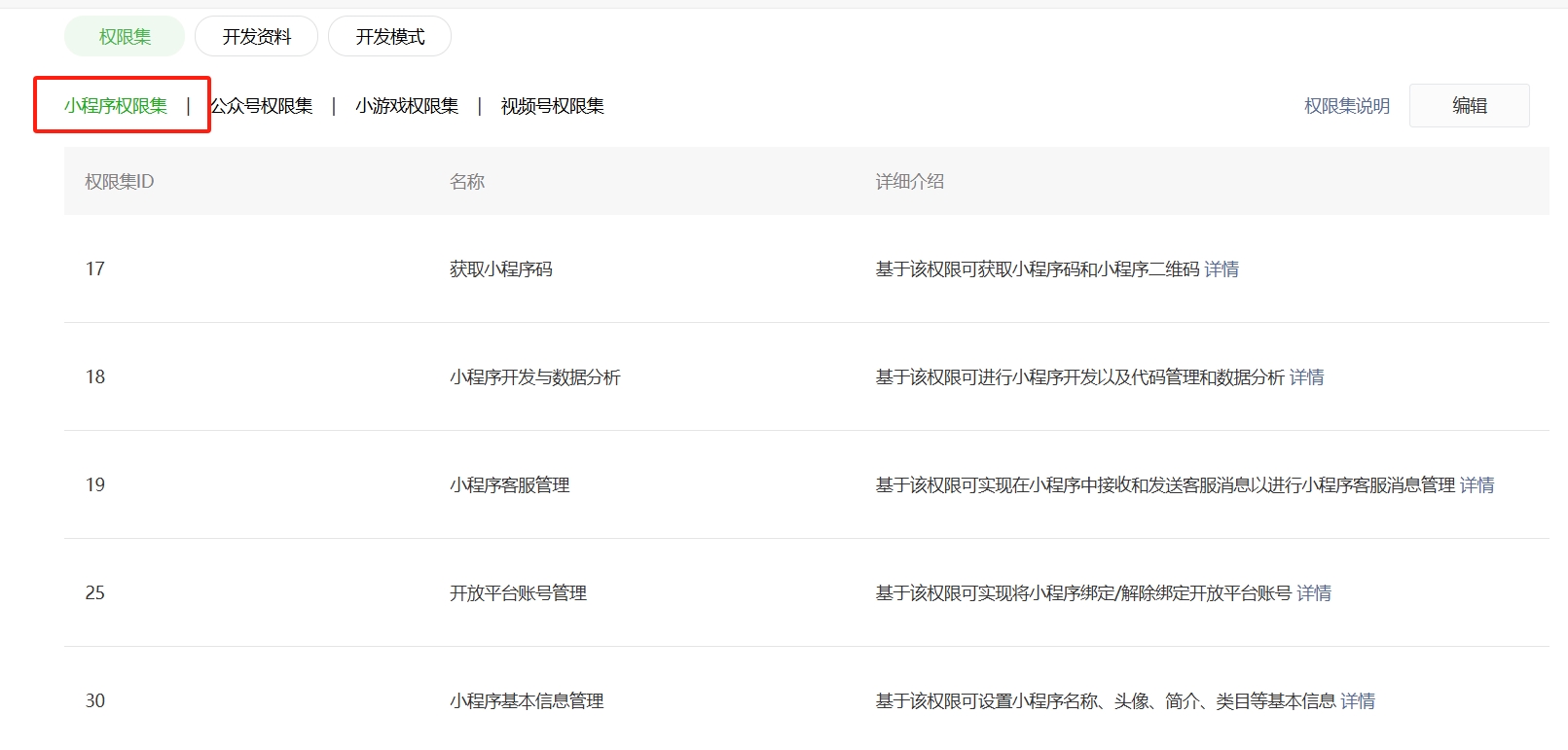
Task: Click the name 小程序客服管理
Action: 510,485
